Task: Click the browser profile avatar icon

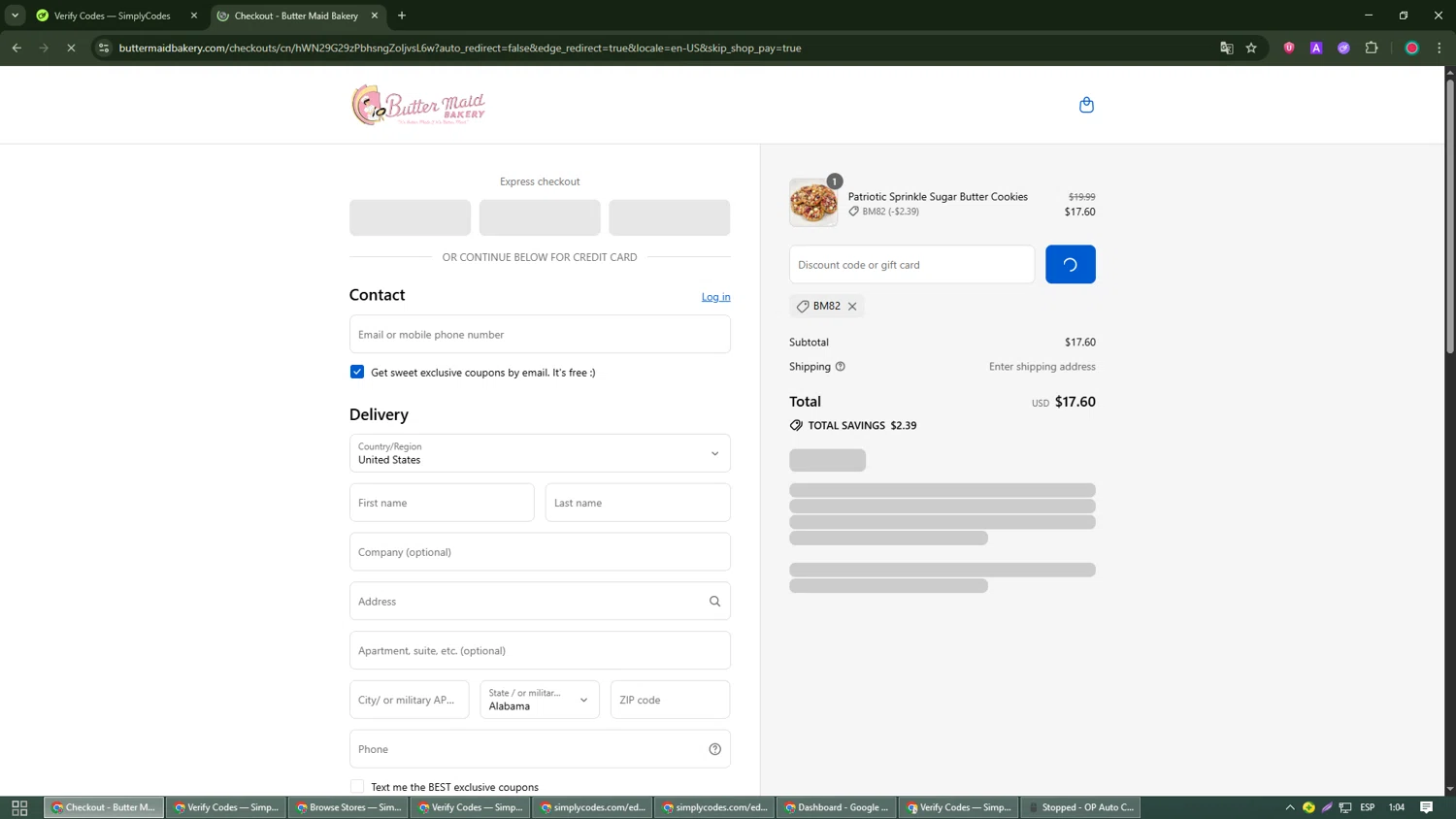Action: coord(1412,48)
